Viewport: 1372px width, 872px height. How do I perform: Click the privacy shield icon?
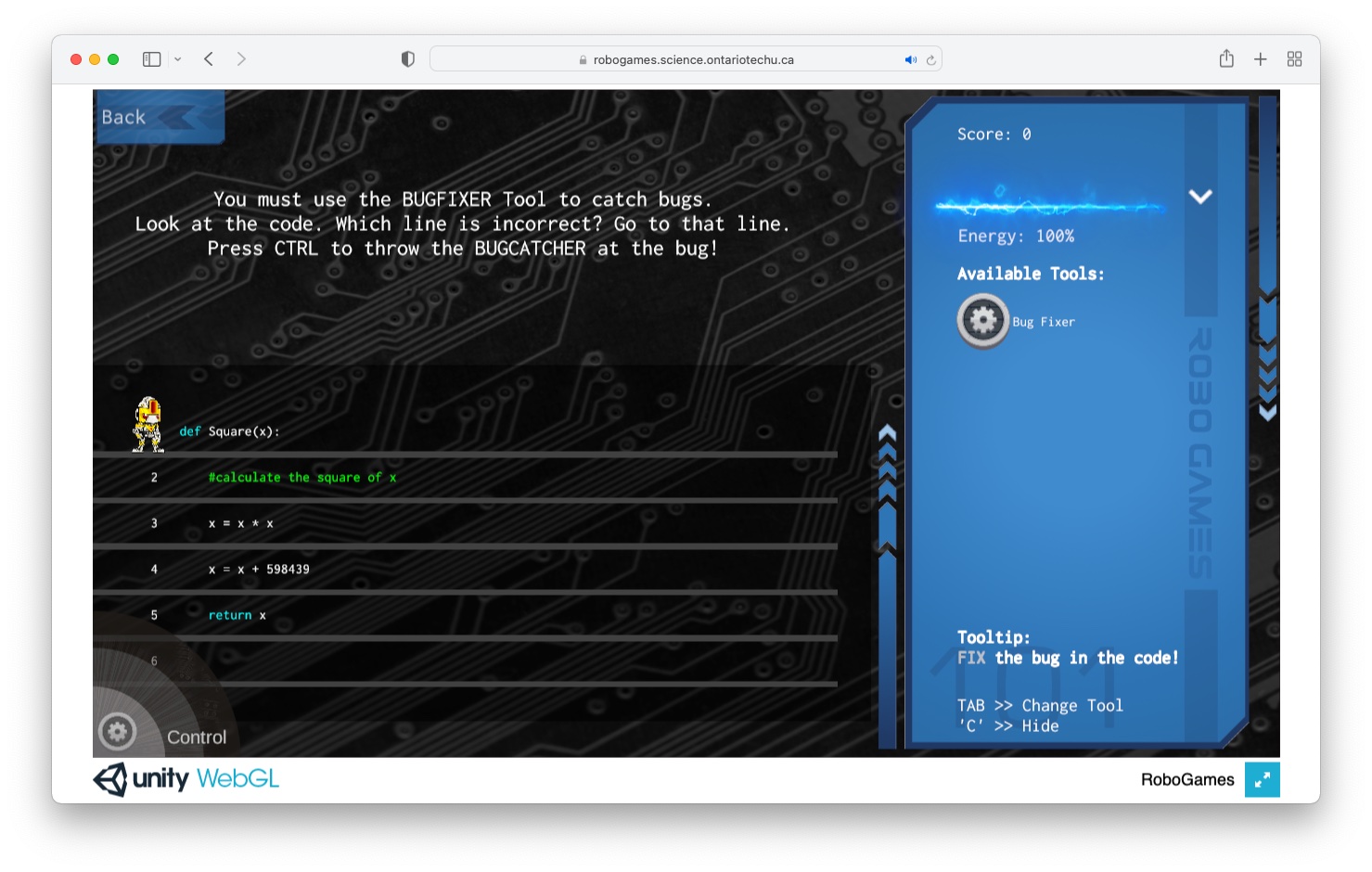coord(407,59)
